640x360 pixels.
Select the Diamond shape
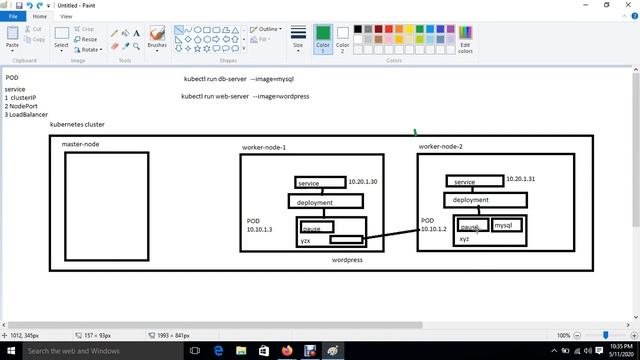tap(188, 40)
